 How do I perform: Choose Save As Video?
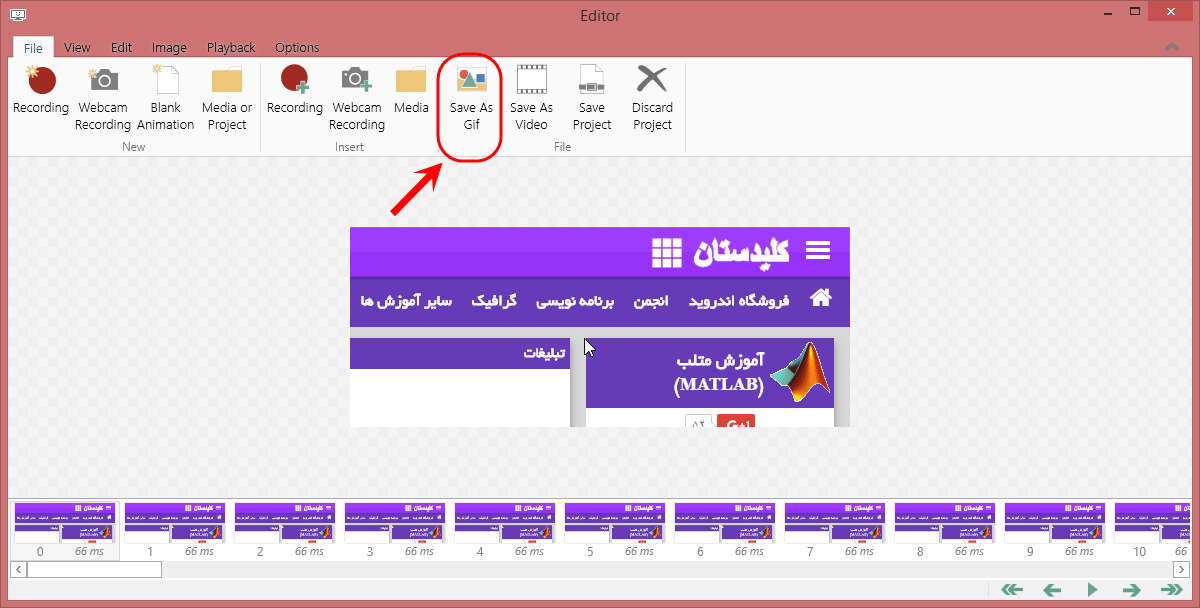531,98
